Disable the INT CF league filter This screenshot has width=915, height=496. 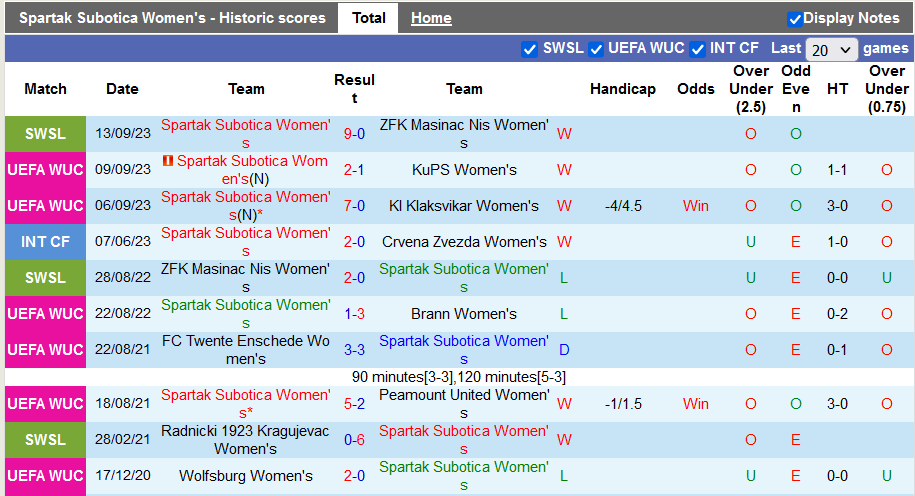[x=698, y=49]
